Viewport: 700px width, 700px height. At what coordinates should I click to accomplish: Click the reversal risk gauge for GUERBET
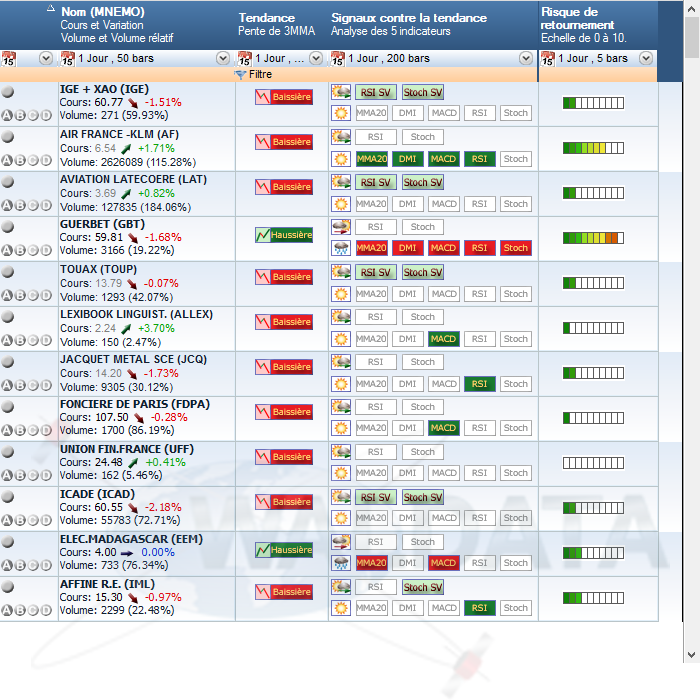coord(593,238)
